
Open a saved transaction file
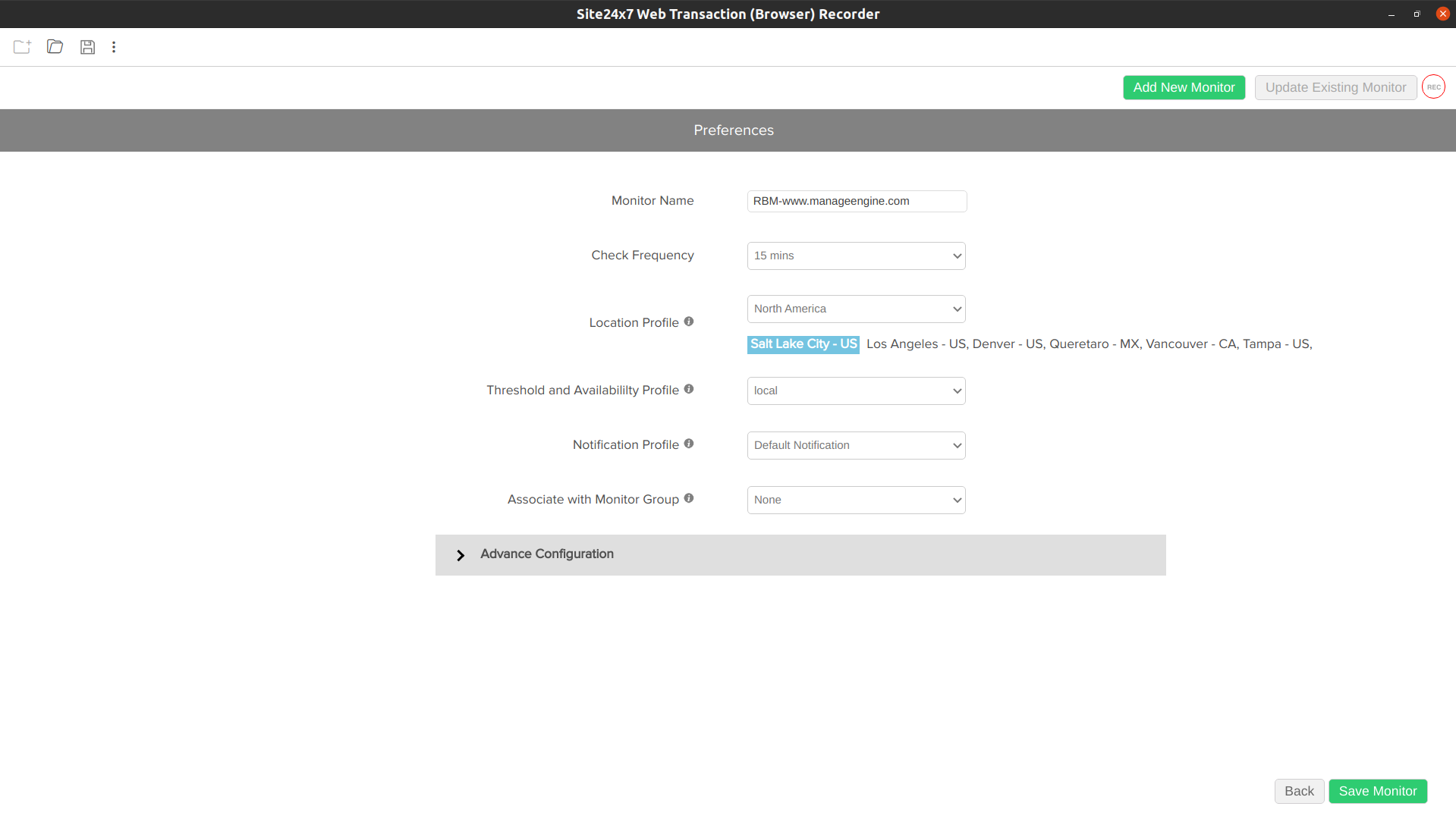[54, 47]
